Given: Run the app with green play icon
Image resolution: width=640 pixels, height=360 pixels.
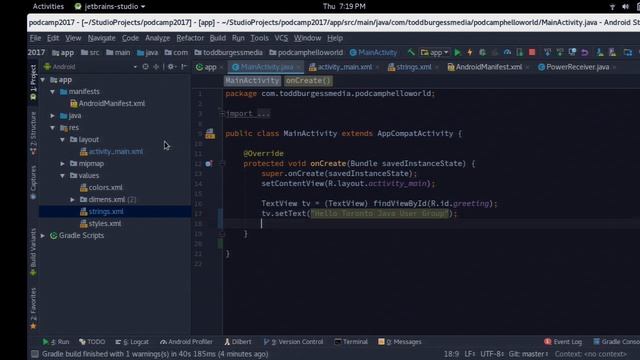Looking at the screenshot, I should (458, 52).
